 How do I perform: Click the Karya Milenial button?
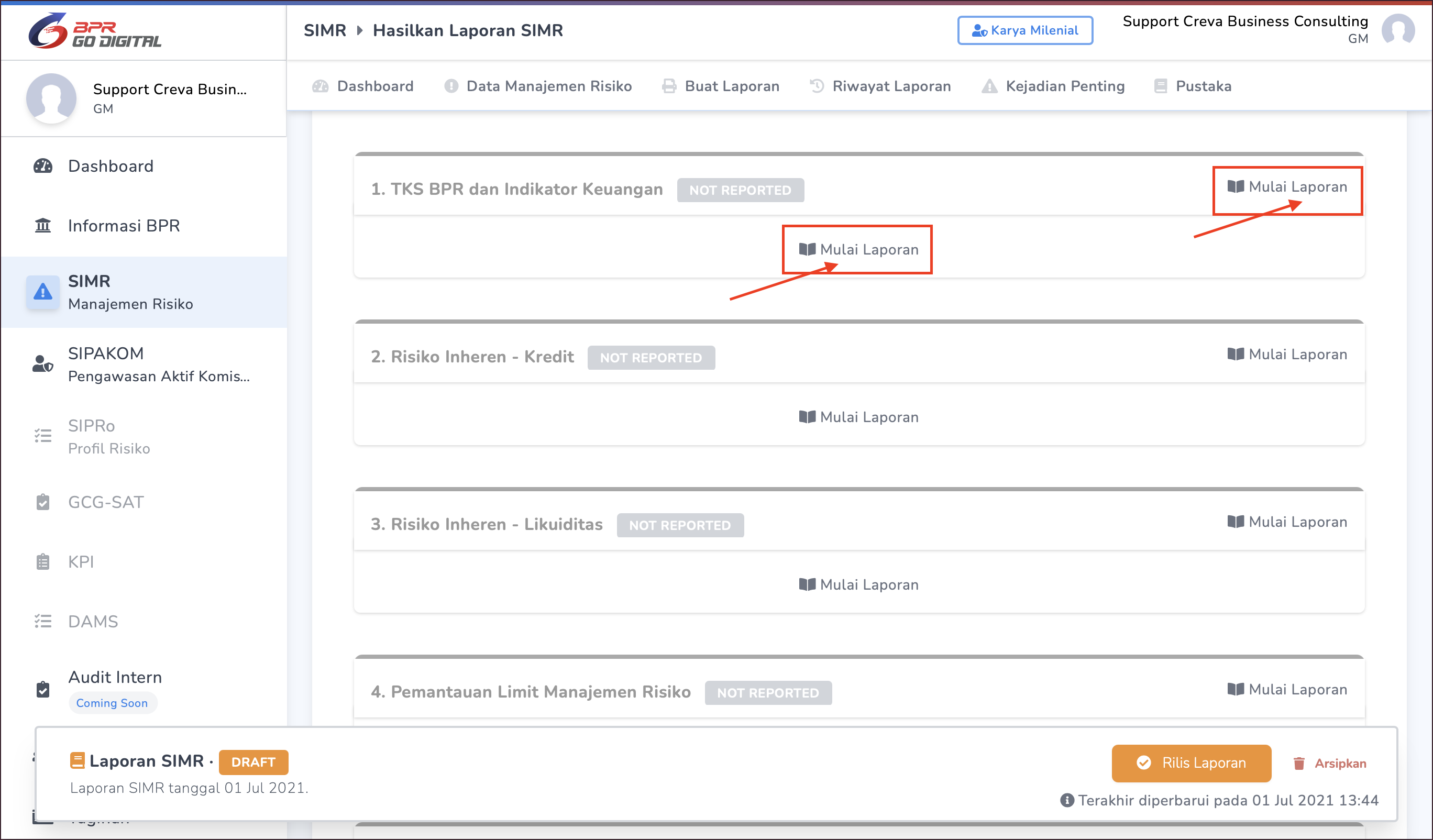click(x=1024, y=30)
